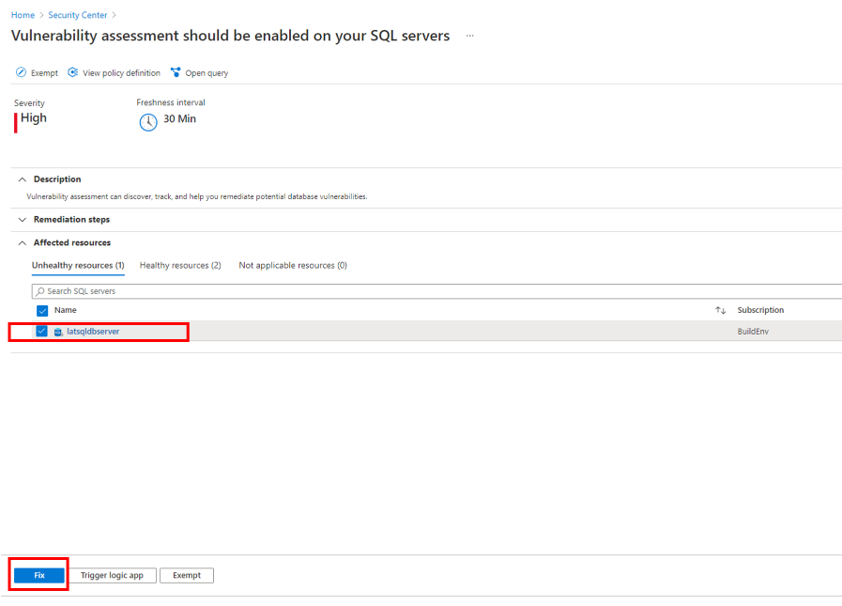This screenshot has width=842, height=606.
Task: Switch to the Healthy resources (2) tab
Action: [180, 266]
